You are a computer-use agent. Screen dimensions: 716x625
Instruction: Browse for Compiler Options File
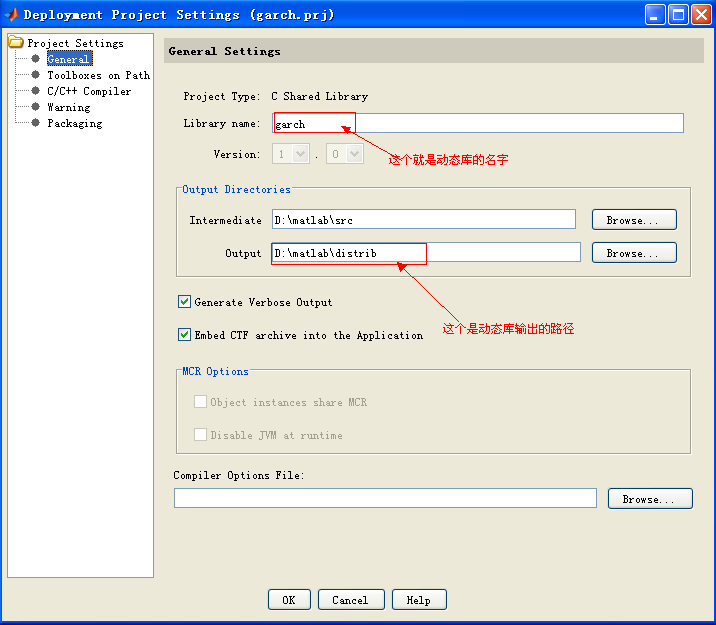pyautogui.click(x=649, y=499)
